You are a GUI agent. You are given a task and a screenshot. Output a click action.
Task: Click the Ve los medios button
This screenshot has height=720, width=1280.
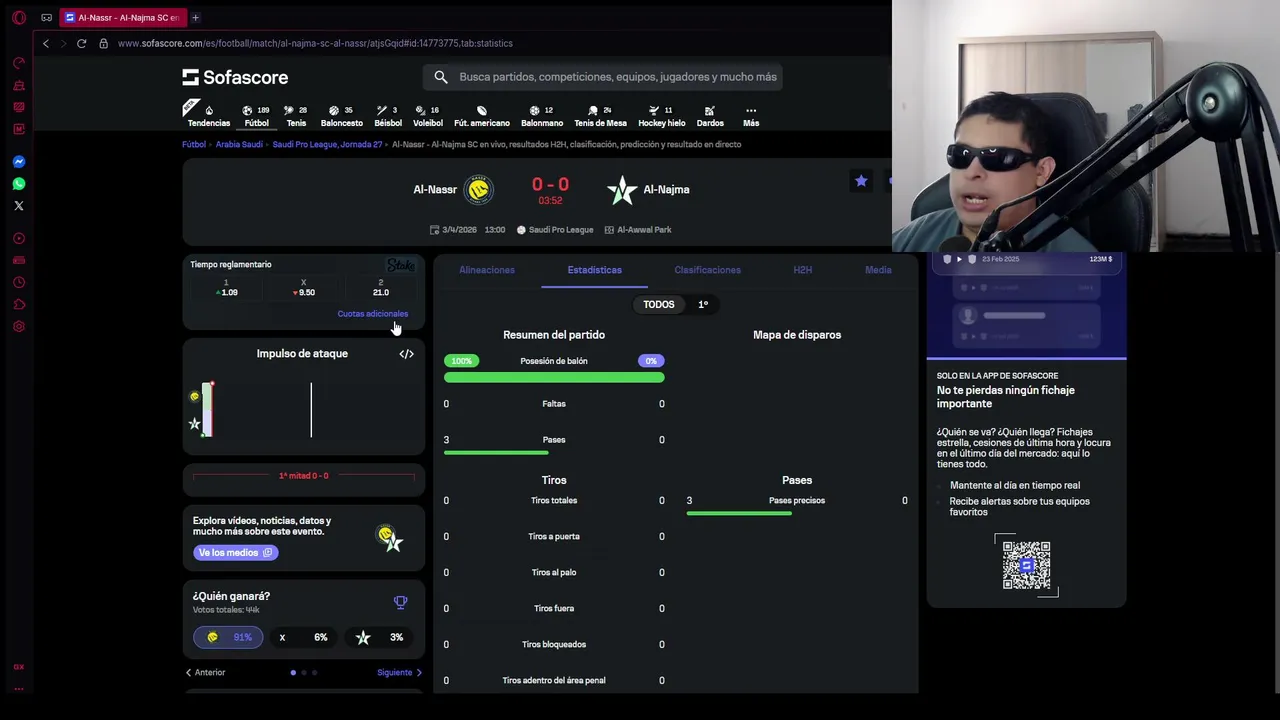235,553
